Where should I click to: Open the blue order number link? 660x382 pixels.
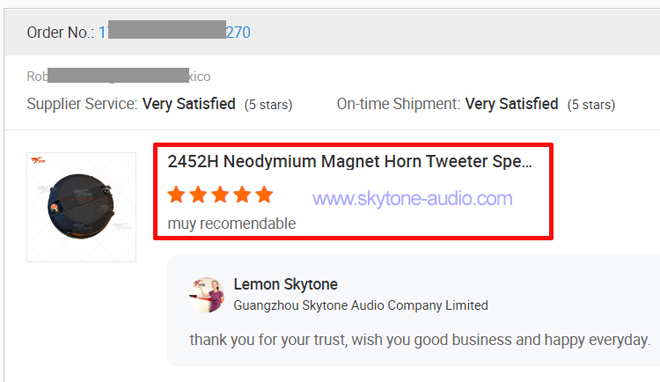pos(174,32)
